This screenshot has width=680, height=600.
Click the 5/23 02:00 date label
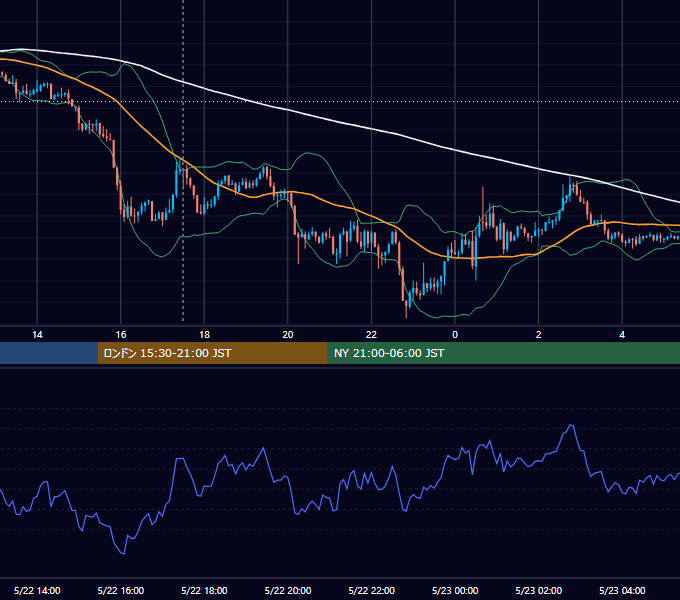pyautogui.click(x=539, y=590)
